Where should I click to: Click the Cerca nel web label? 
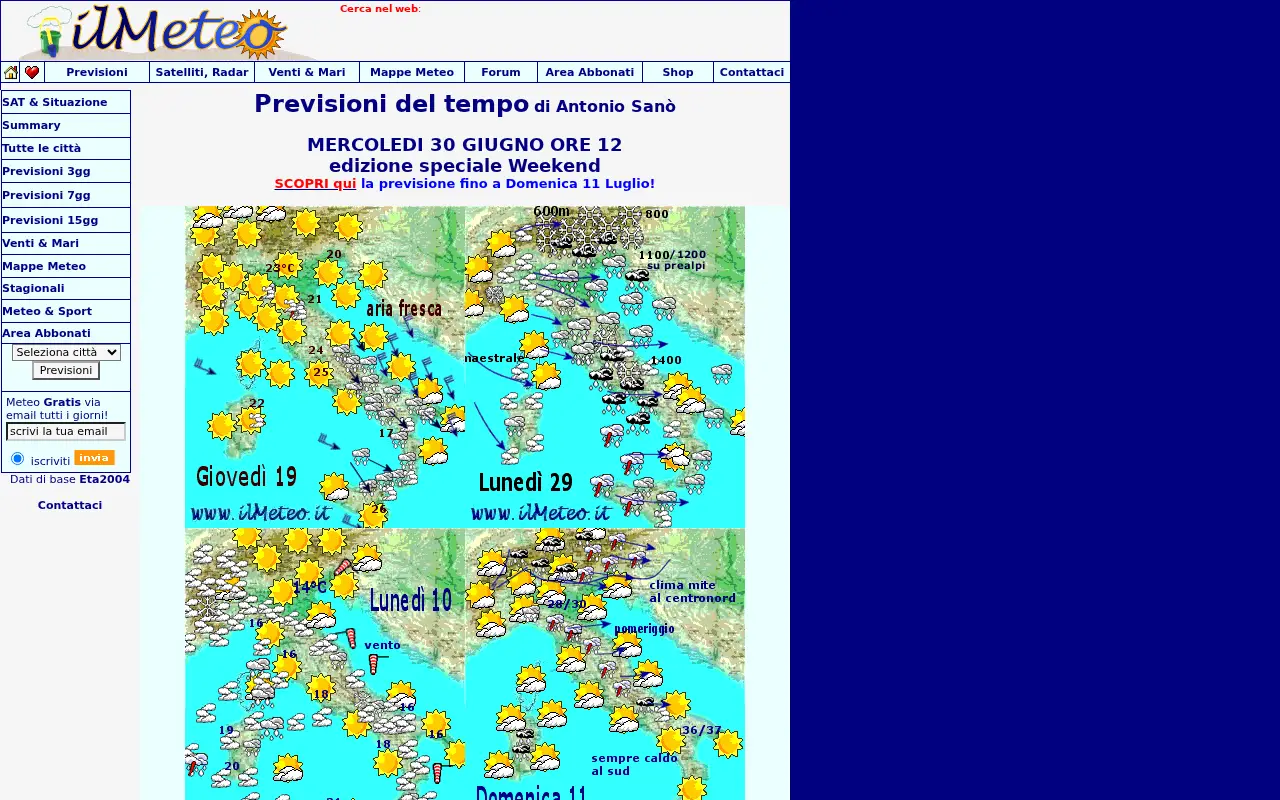coord(379,9)
